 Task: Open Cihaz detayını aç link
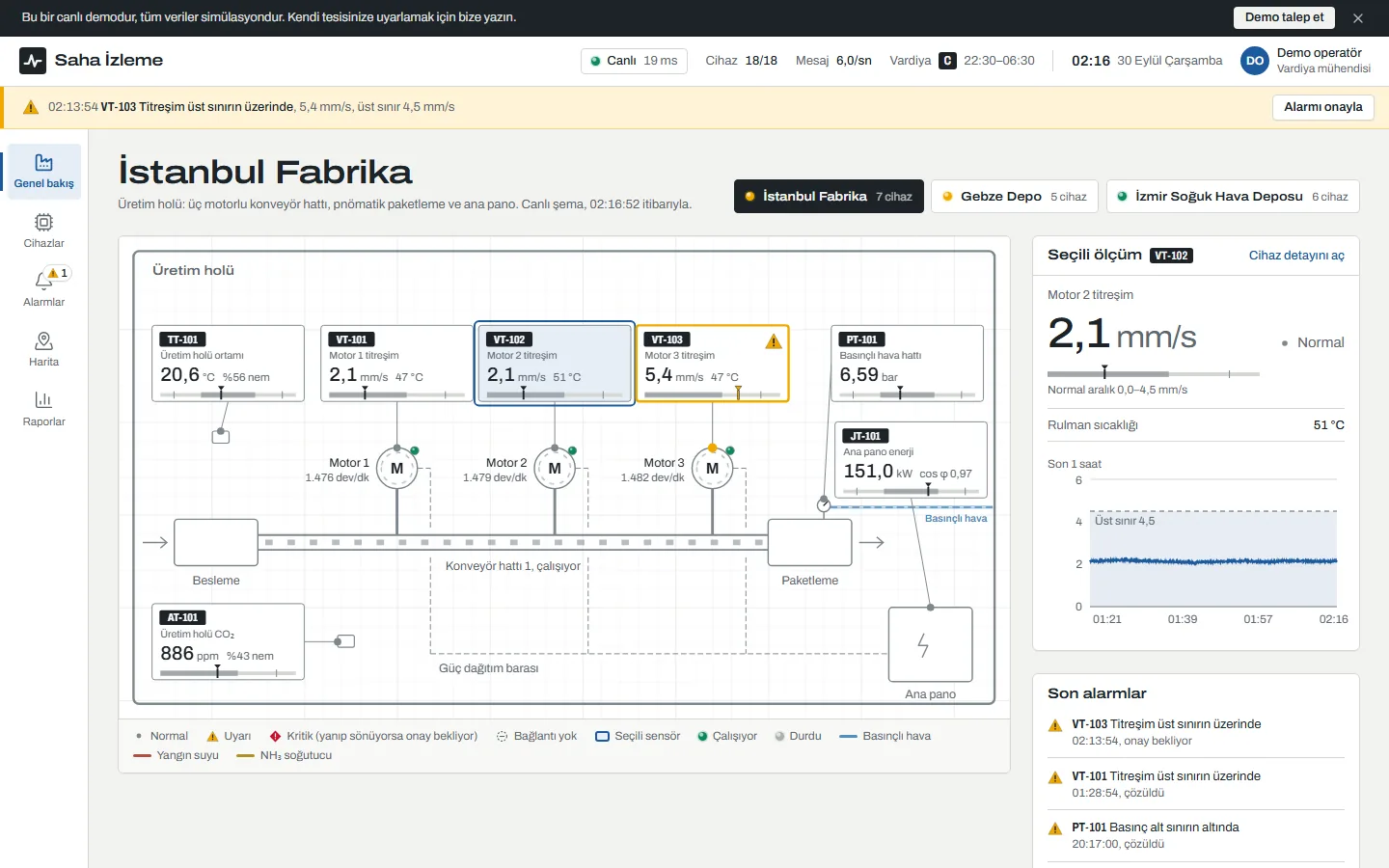pos(1296,256)
